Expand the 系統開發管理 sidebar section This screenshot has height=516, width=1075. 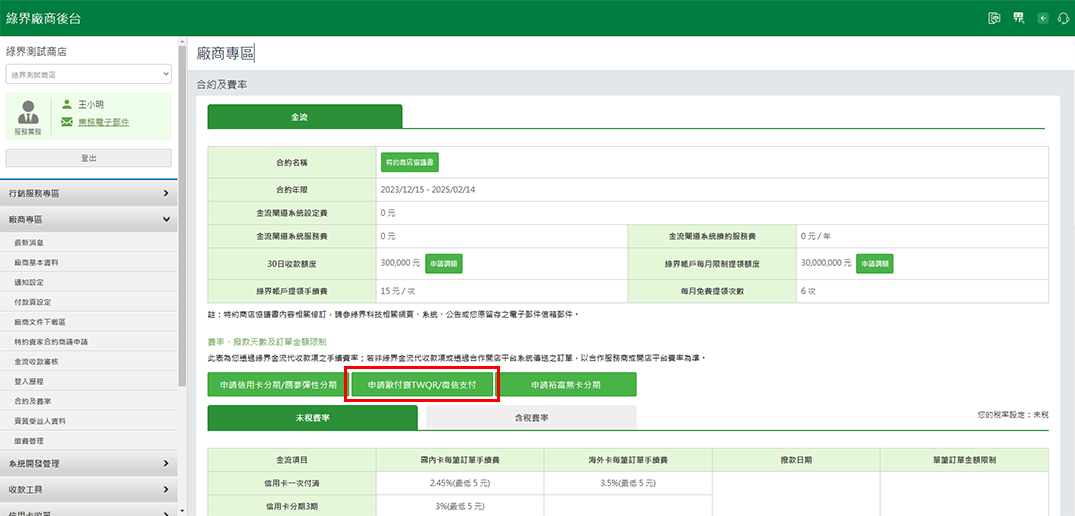[x=88, y=464]
